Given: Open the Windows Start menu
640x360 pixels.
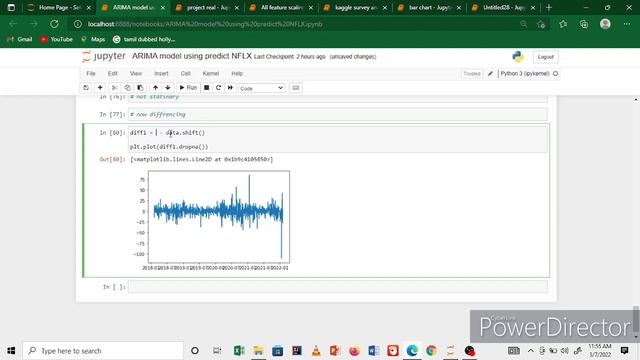Looking at the screenshot, I should coord(11,351).
